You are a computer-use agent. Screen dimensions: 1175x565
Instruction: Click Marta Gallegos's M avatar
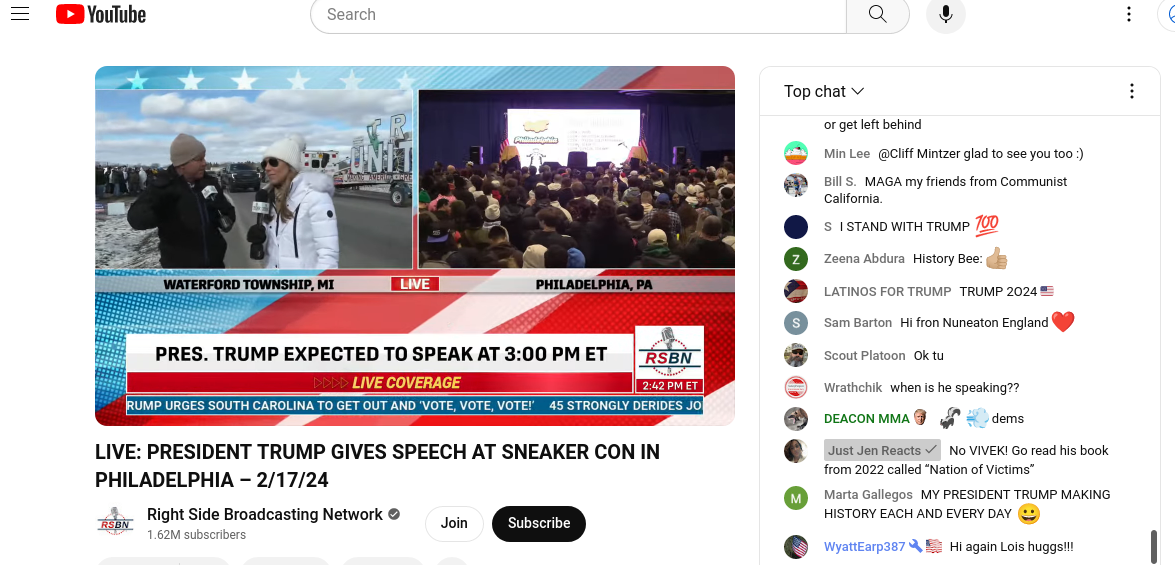(796, 498)
